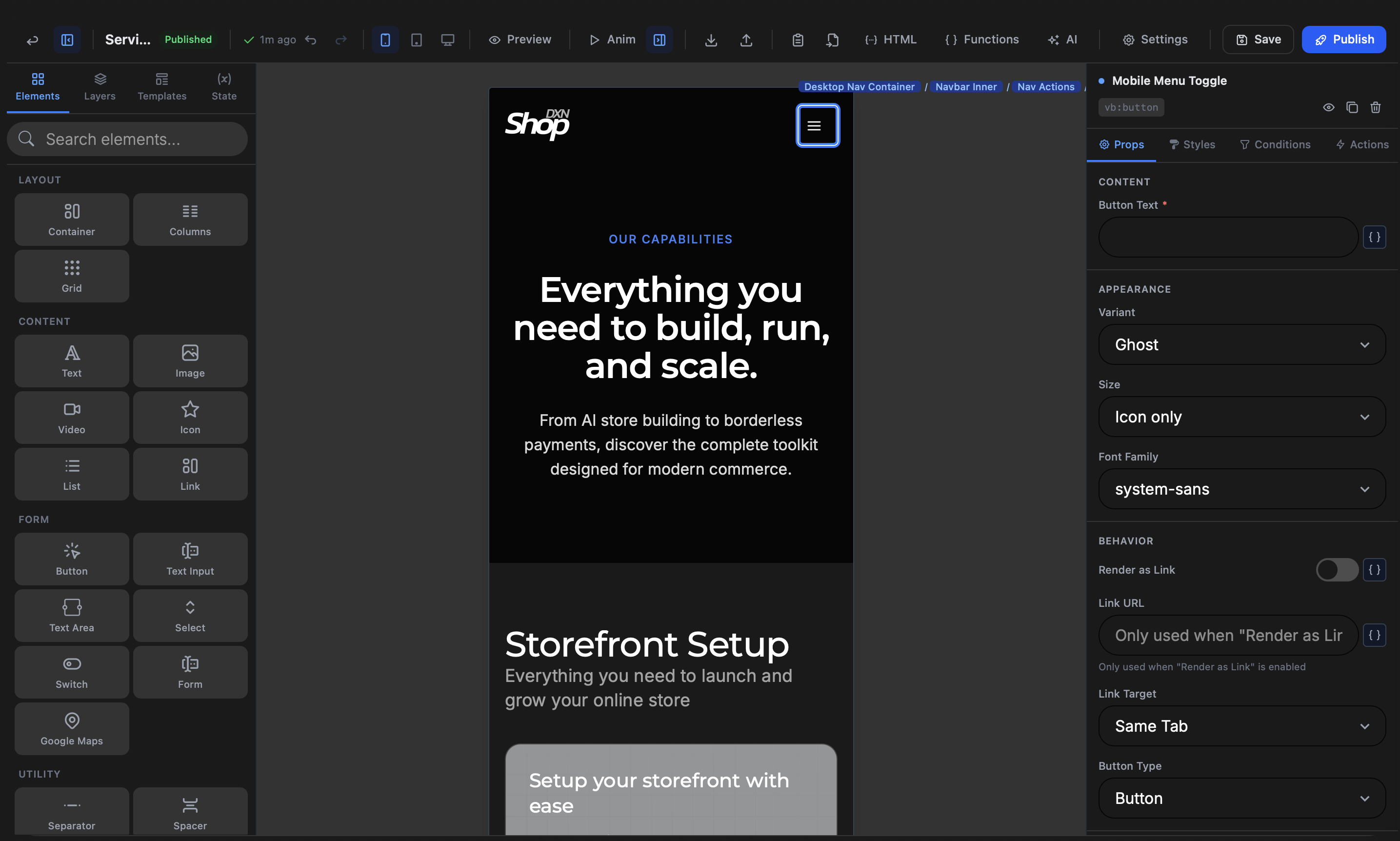The height and width of the screenshot is (841, 1400).
Task: Toggle the left sidebar panel icon
Action: click(x=67, y=40)
